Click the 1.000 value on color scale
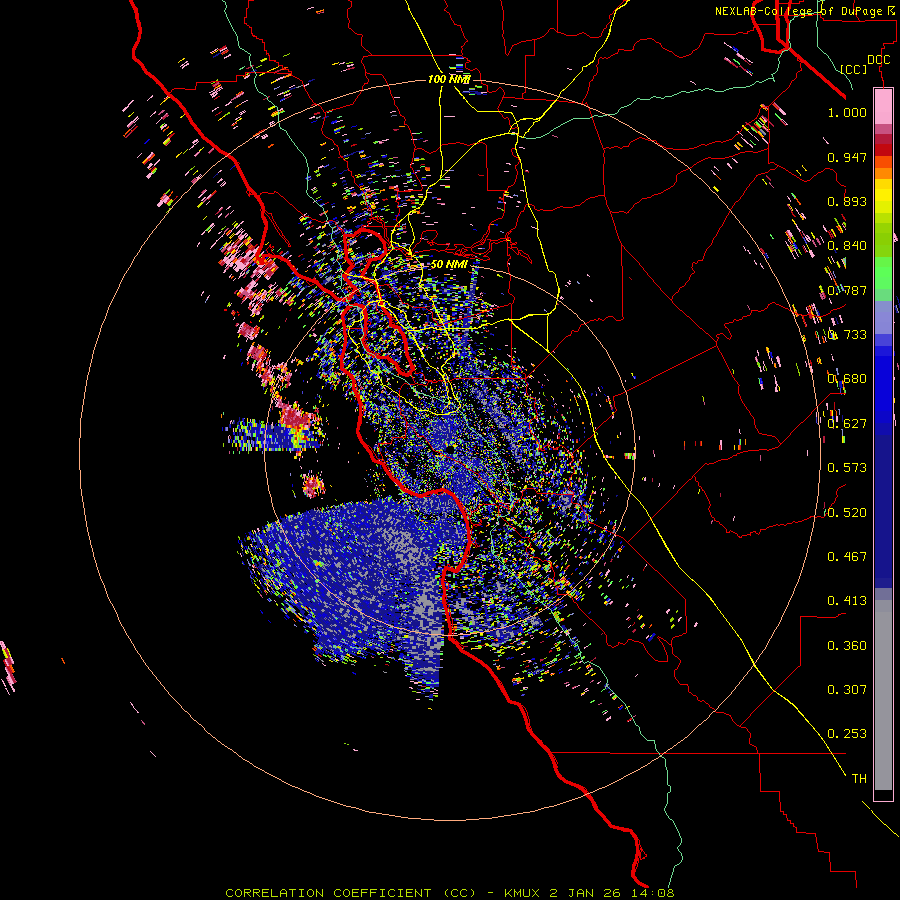Screen dimensions: 900x900 (847, 112)
